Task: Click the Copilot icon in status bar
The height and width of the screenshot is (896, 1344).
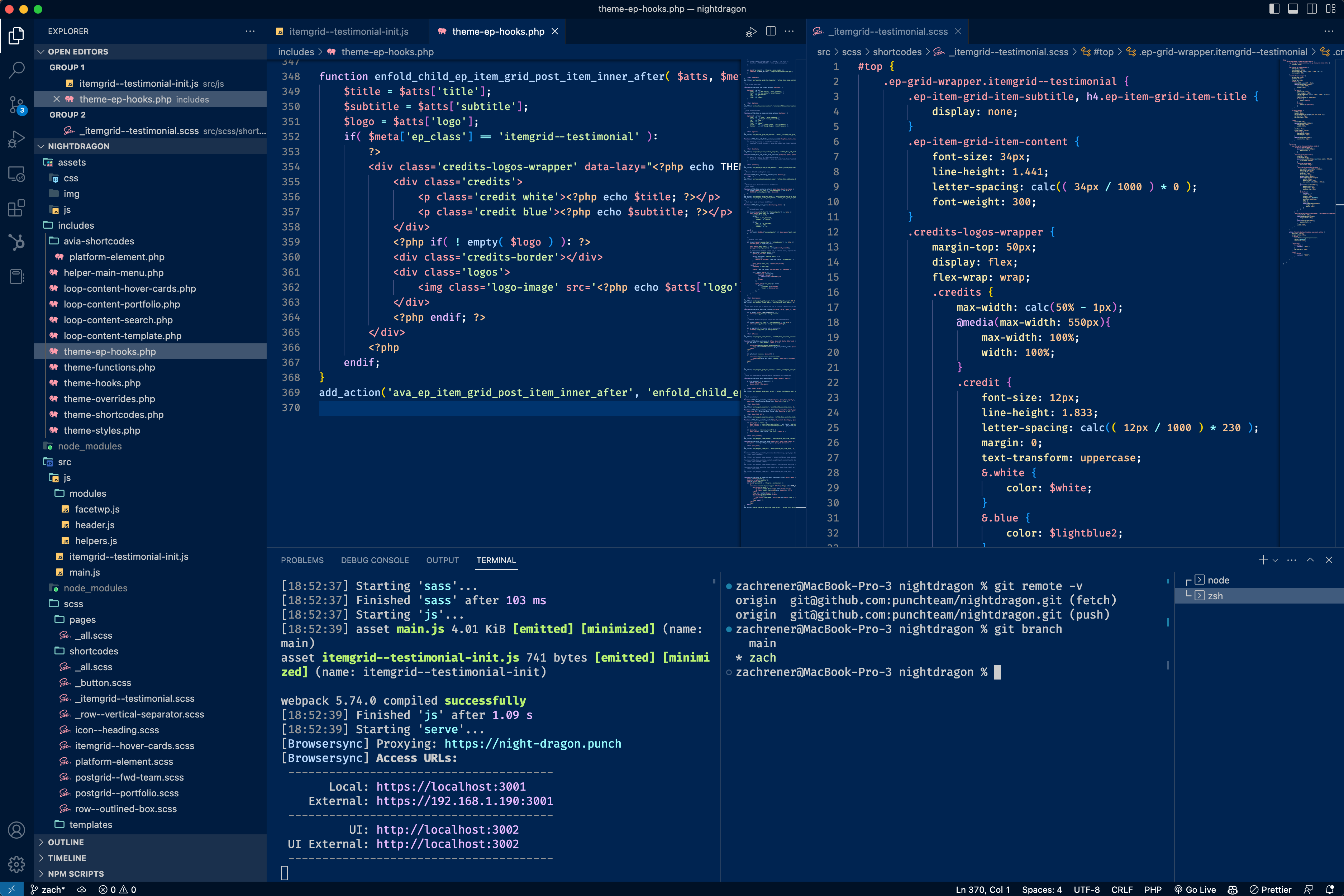Action: coord(1233,889)
